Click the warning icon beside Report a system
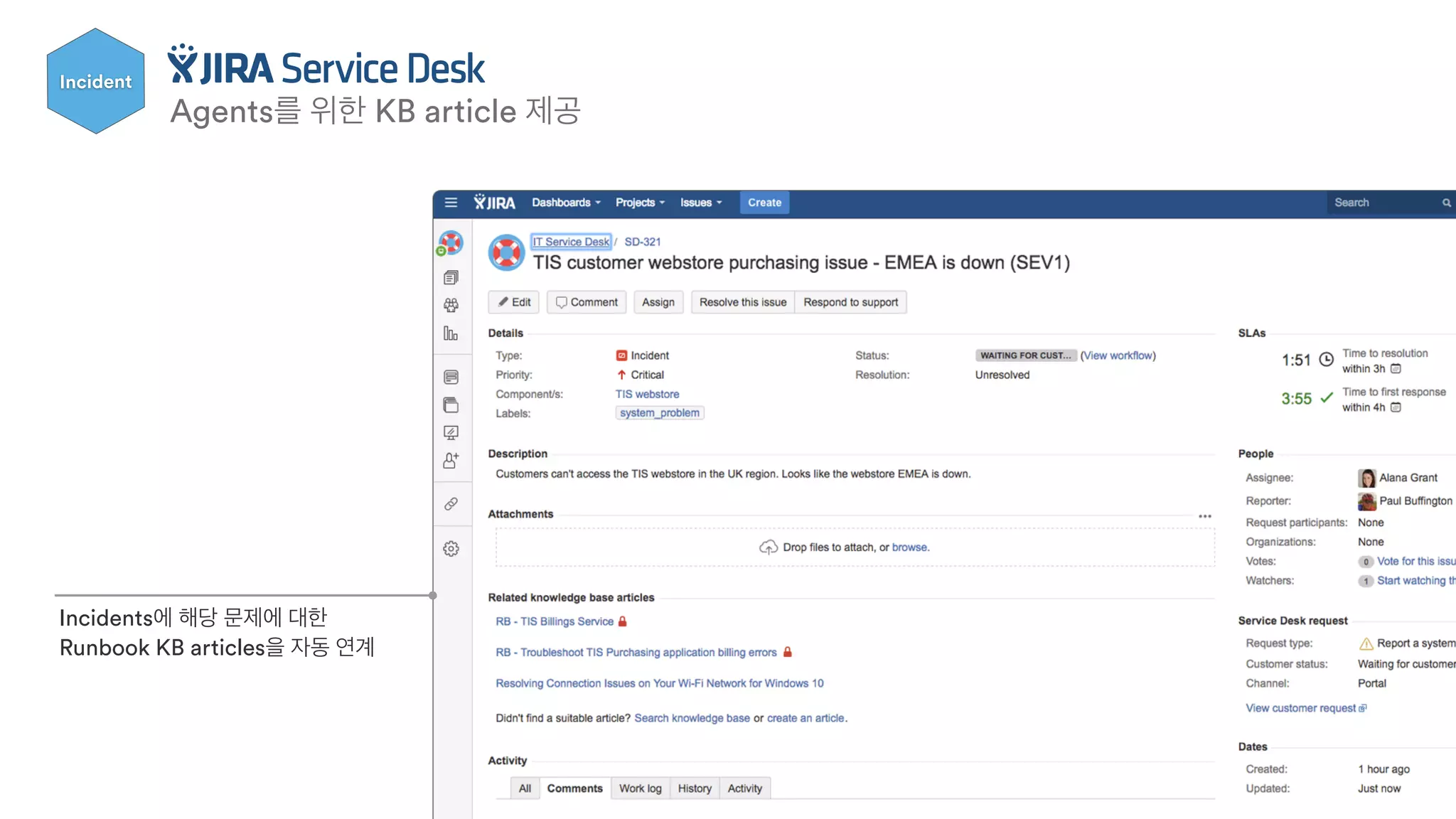This screenshot has height=819, width=1456. (x=1366, y=643)
